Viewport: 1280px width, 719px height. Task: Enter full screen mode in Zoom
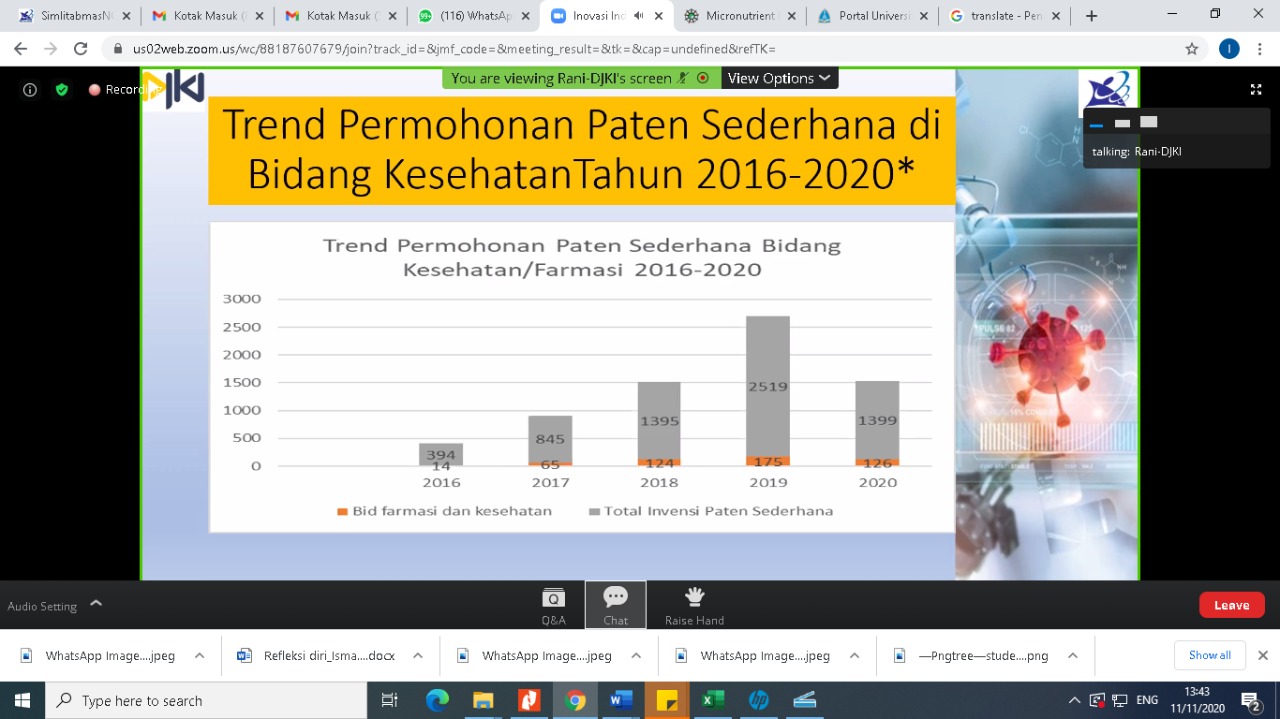[x=1256, y=90]
